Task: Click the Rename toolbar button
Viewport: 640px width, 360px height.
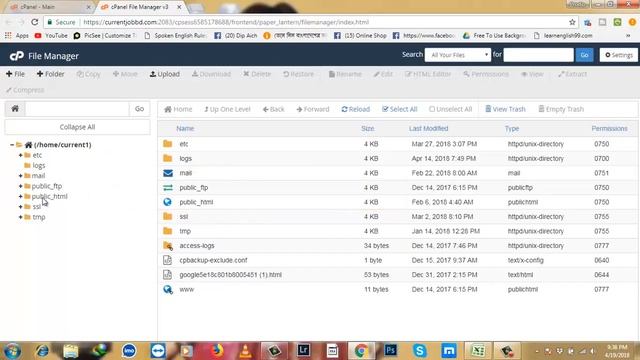Action: (x=345, y=74)
